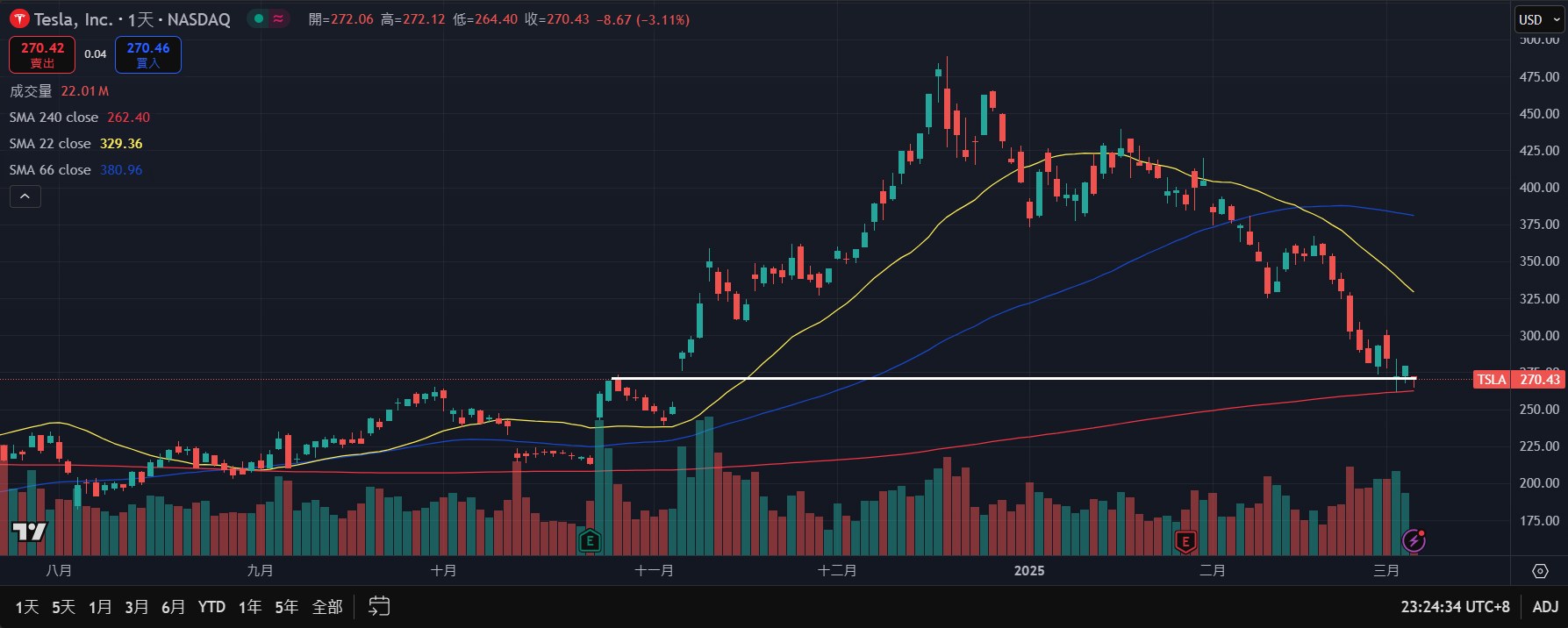Click the blue 270.46 buy button
This screenshot has height=628, width=1568.
(148, 54)
